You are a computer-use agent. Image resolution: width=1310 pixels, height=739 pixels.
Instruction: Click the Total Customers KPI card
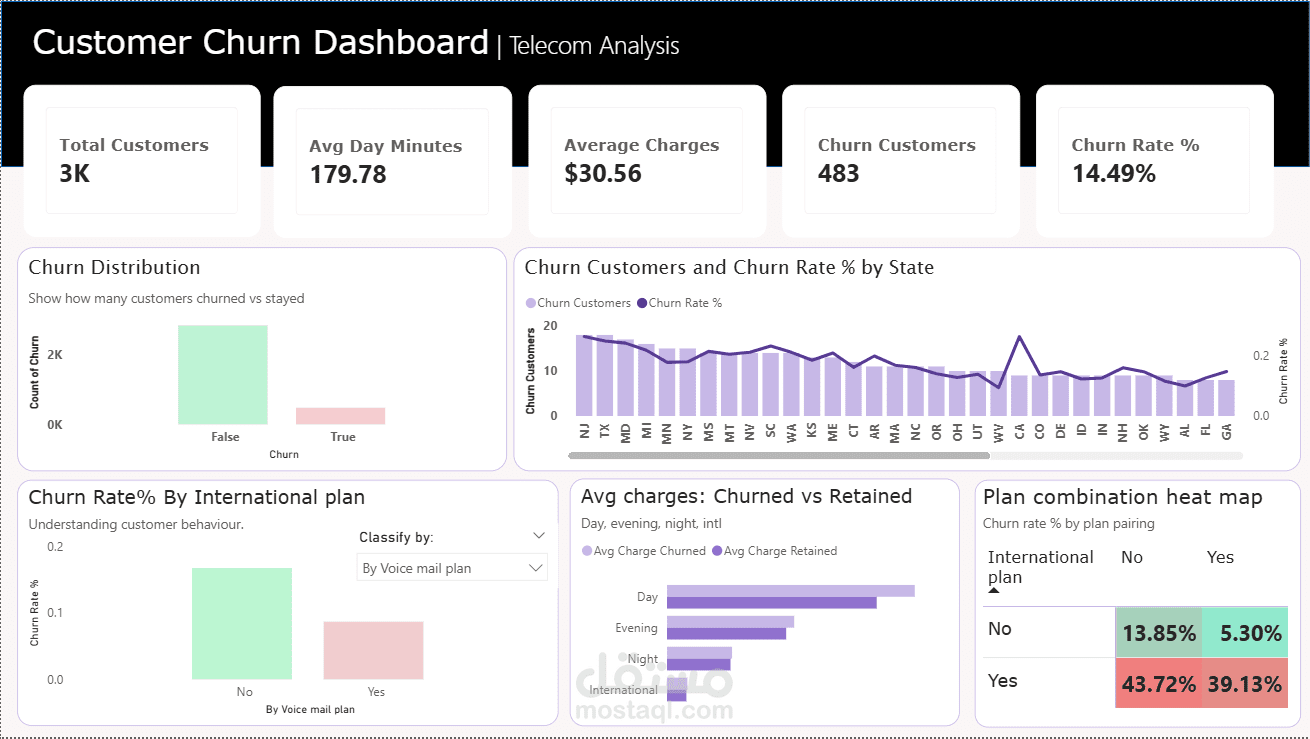coord(141,160)
